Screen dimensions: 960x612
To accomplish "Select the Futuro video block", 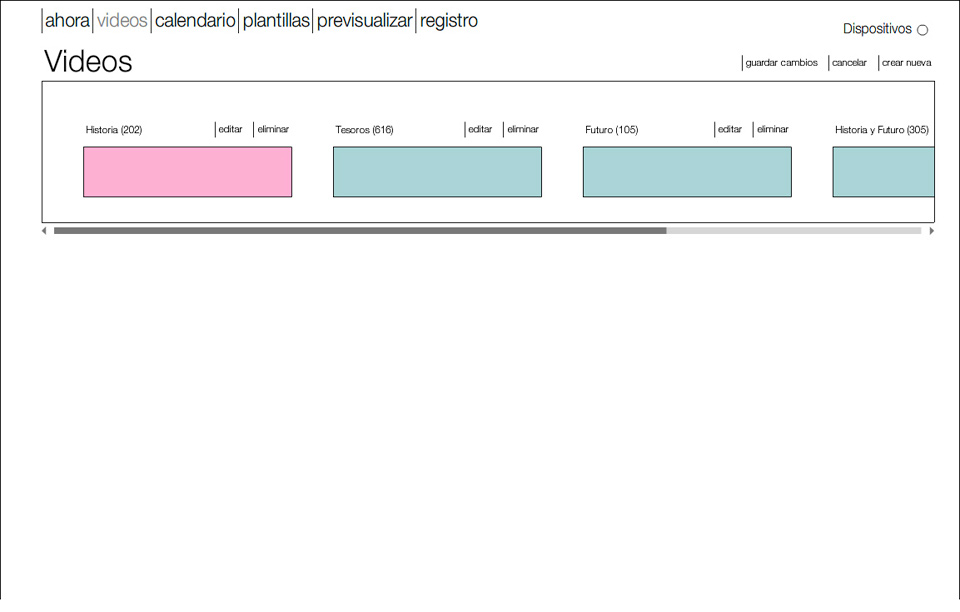I will (687, 172).
